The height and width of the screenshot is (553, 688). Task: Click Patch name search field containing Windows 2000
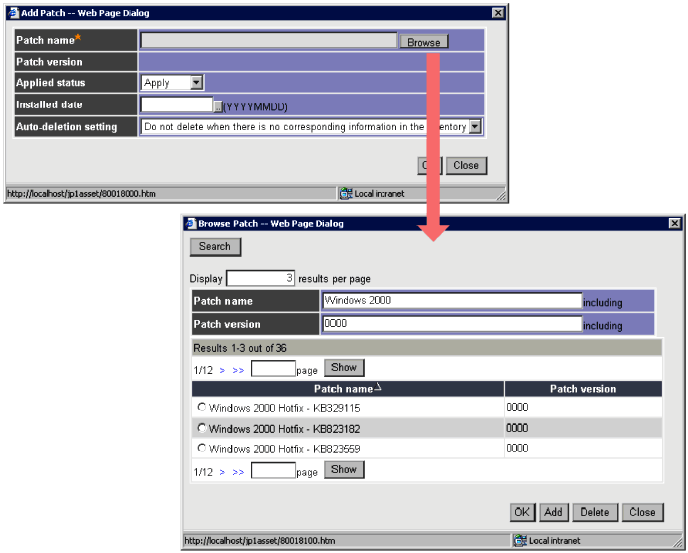pyautogui.click(x=452, y=301)
